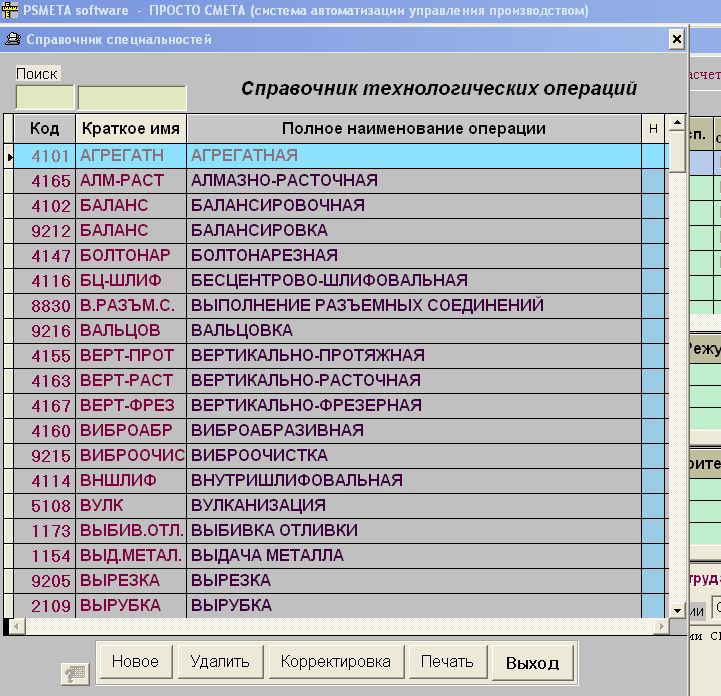The width and height of the screenshot is (721, 696).
Task: Click the small keyboard icon beside Новое
Action: tap(74, 673)
